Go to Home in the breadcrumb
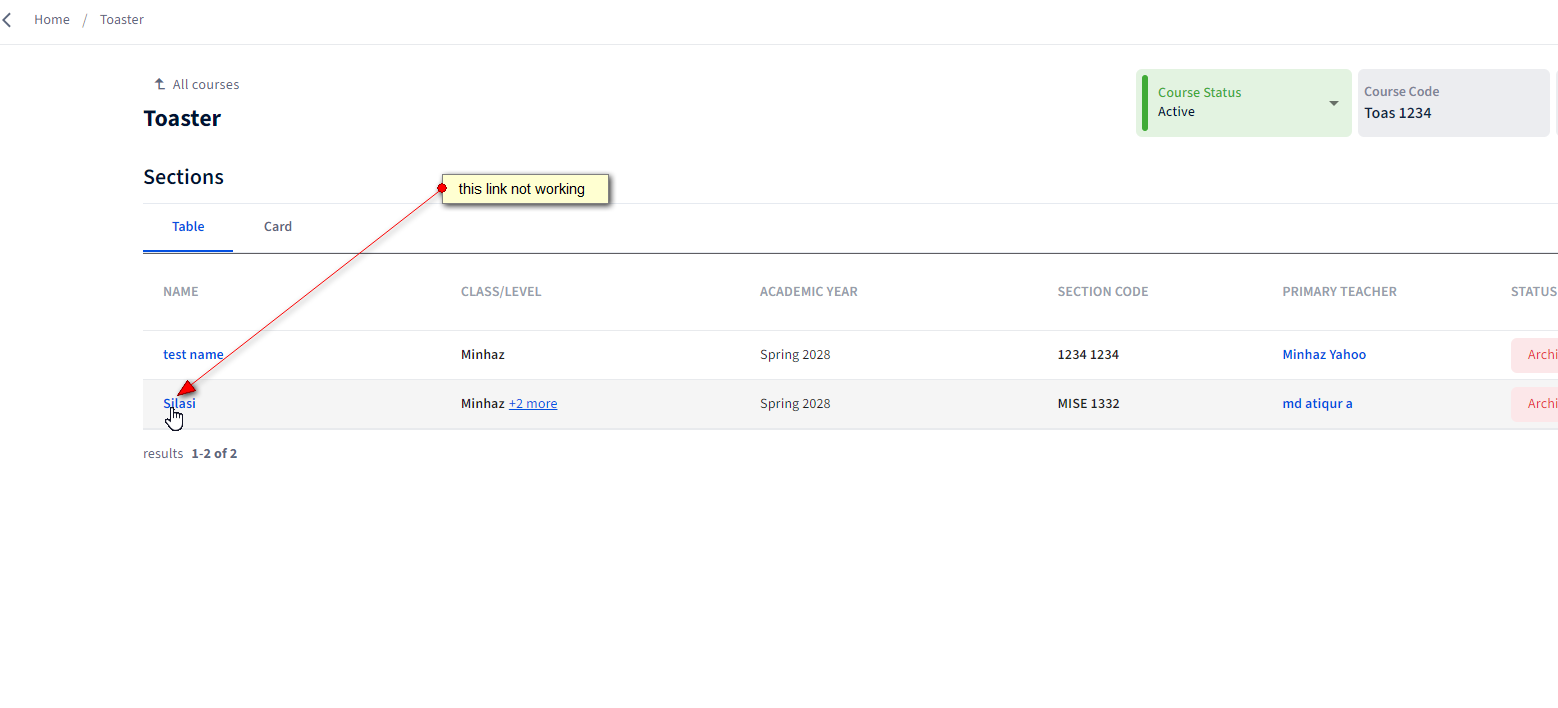The width and height of the screenshot is (1558, 708). pyautogui.click(x=52, y=20)
